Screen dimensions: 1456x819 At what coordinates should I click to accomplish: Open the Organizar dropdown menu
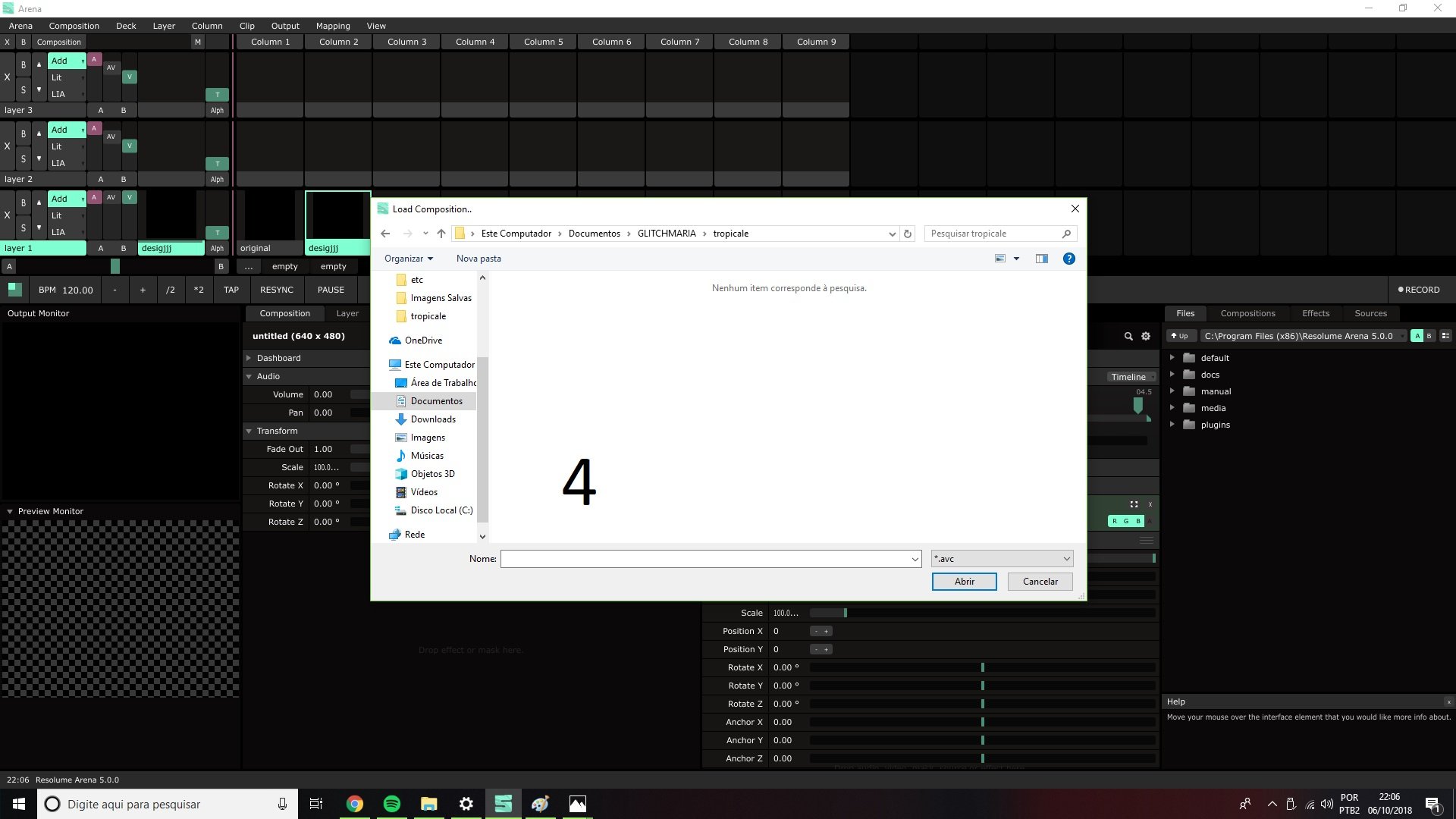[x=408, y=259]
